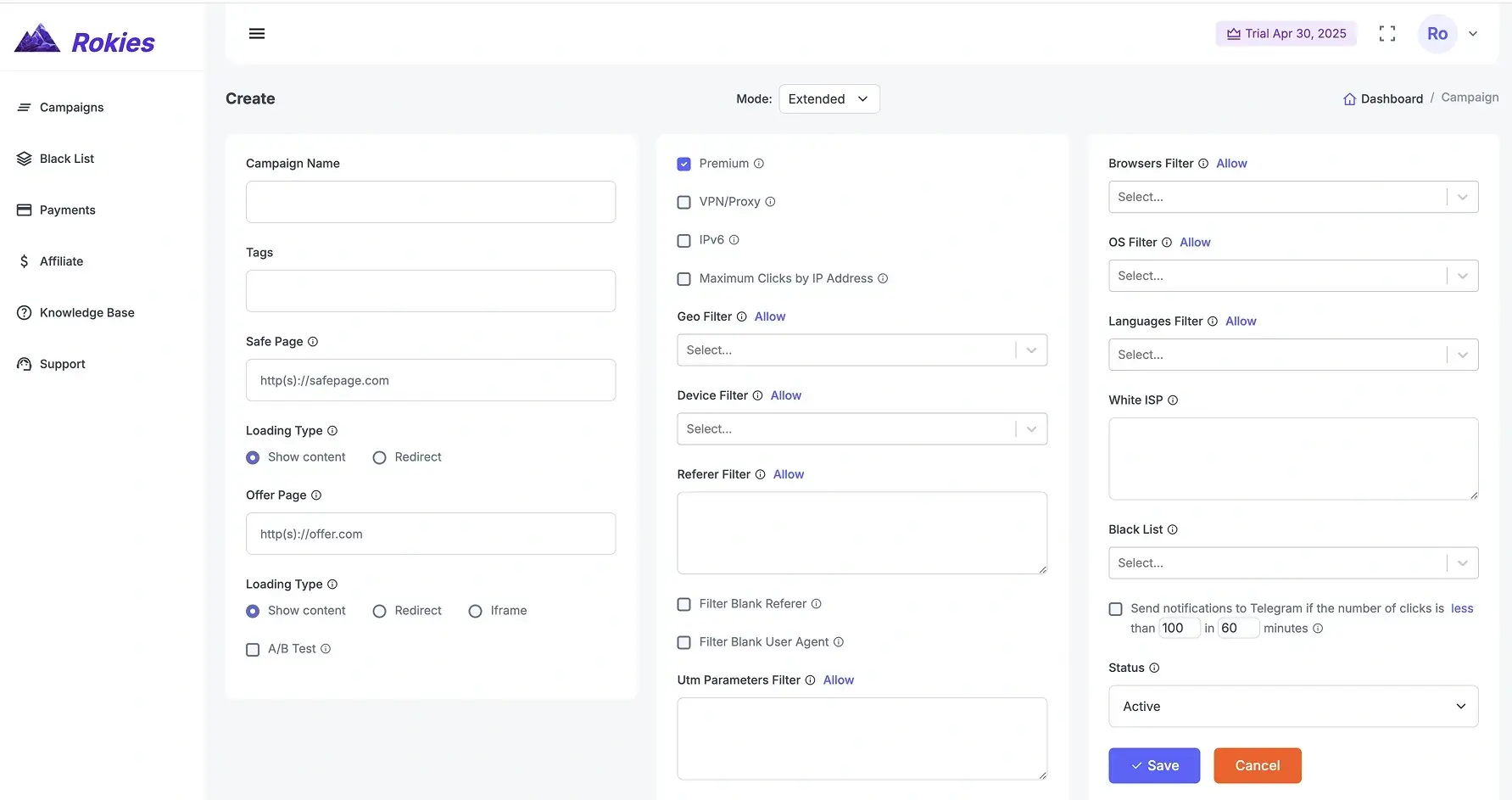Select the Iframe loading type radio button
Image resolution: width=1512 pixels, height=800 pixels.
(474, 611)
